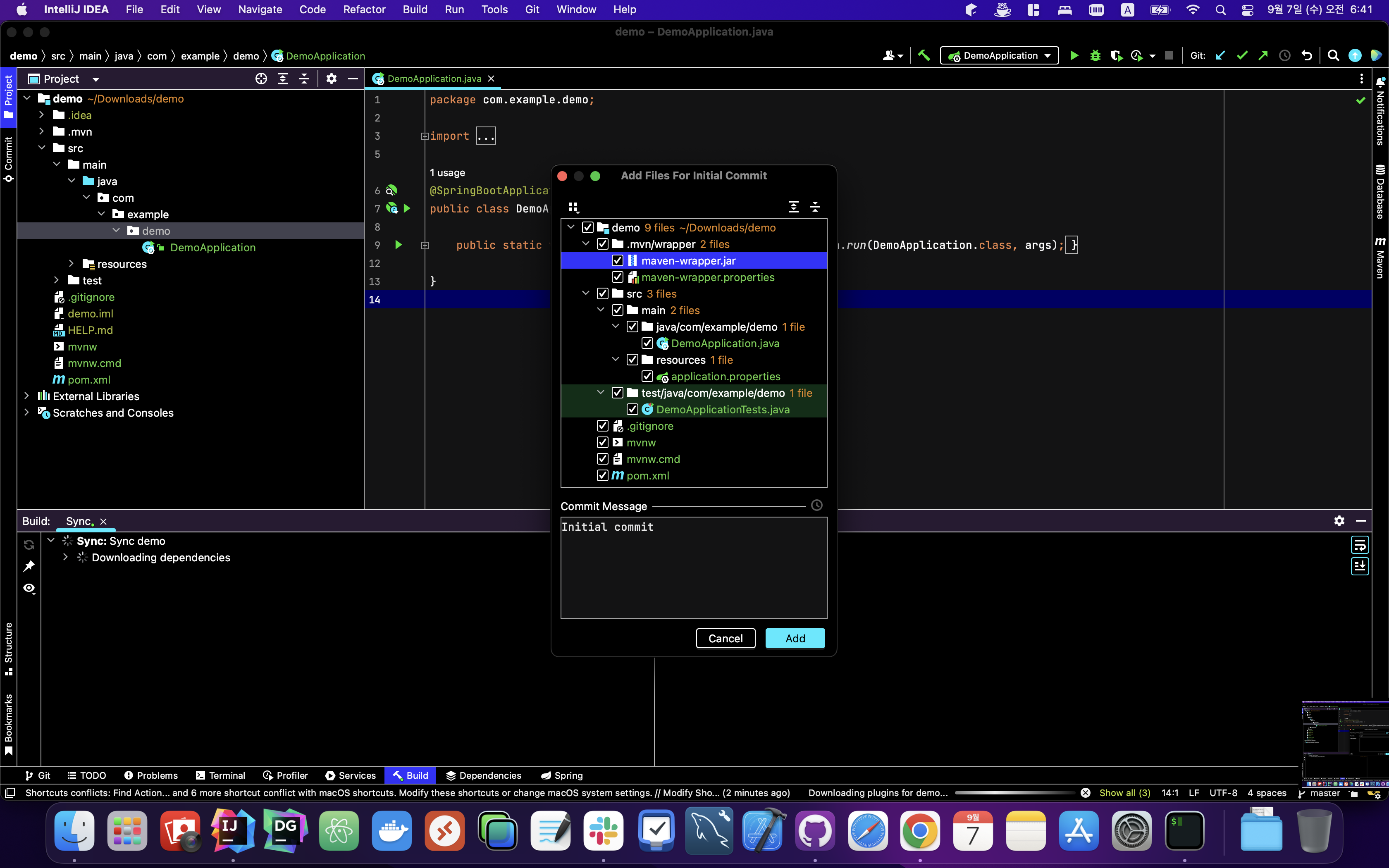Open the Refactor menu
1389x868 pixels.
pos(364,9)
